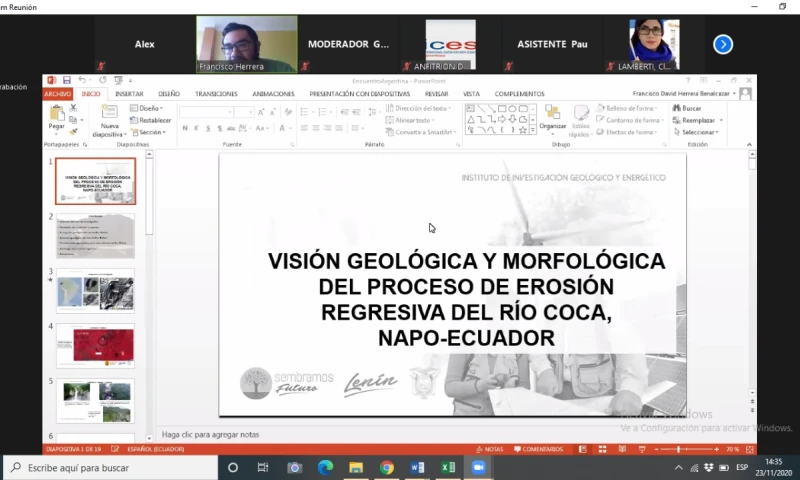Click the COMENTARIOS button in status bar
The image size is (800, 480).
coord(538,449)
